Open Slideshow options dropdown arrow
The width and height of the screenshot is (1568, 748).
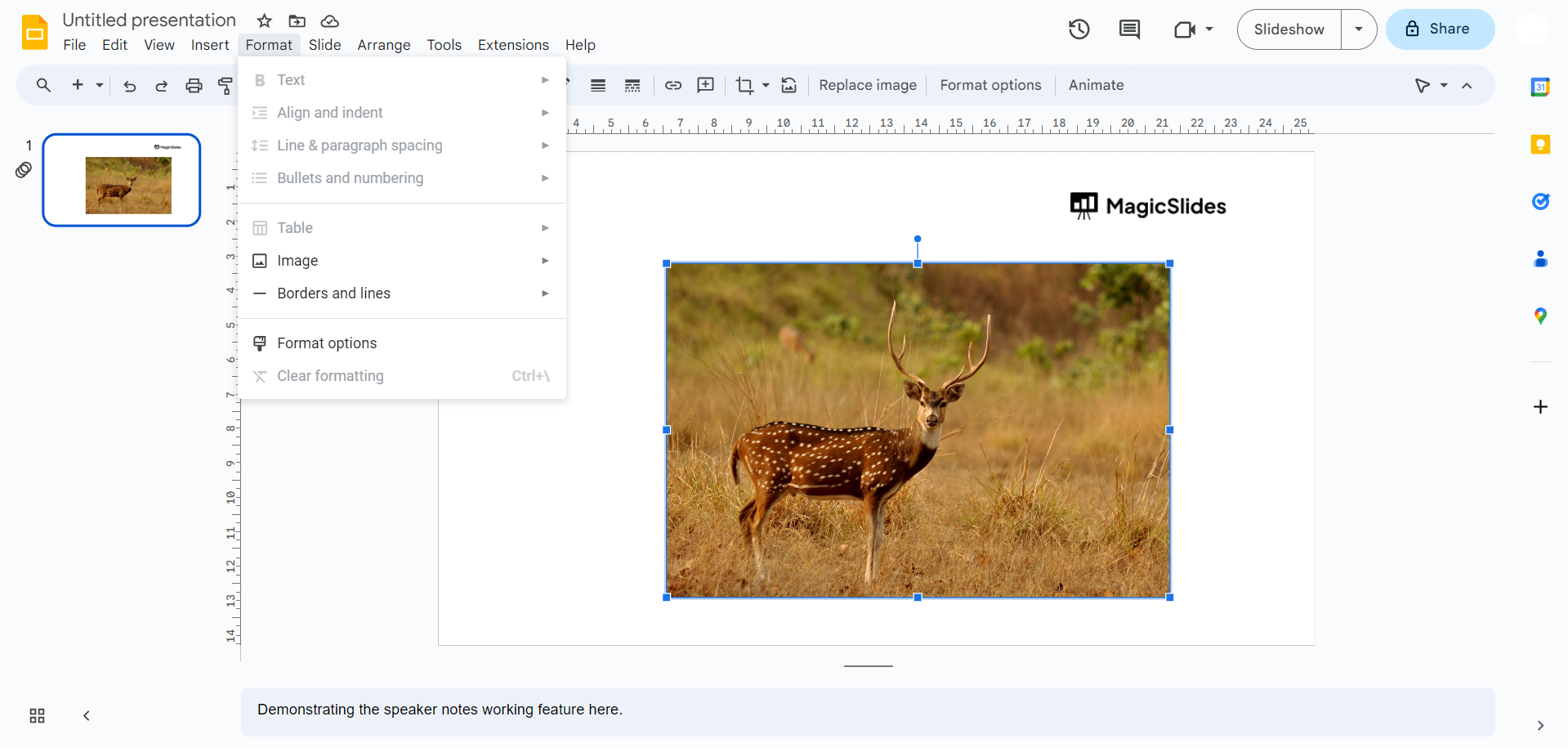(1358, 29)
